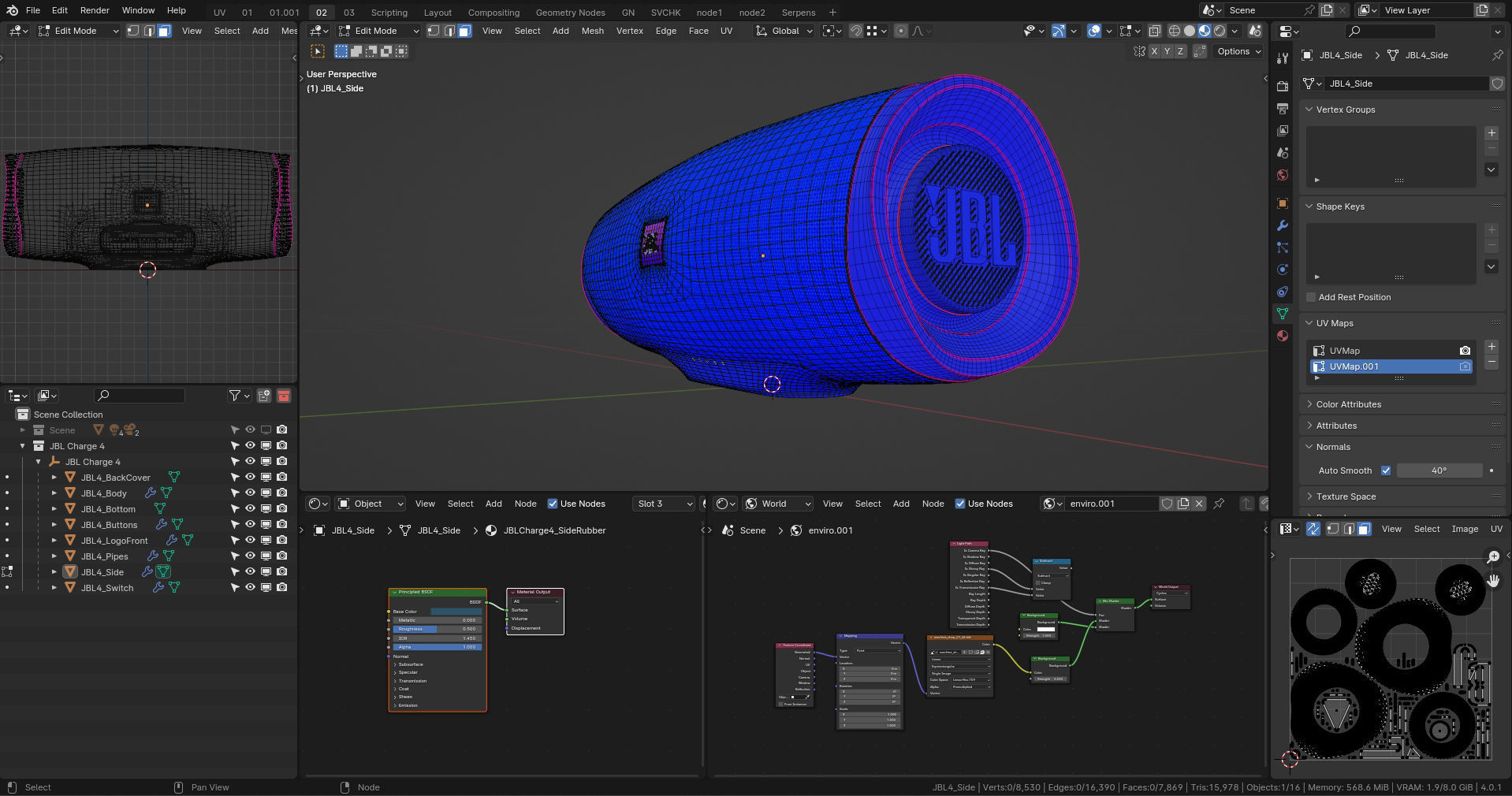Viewport: 1512px width, 796px height.
Task: Switch to material preview shading
Action: pos(1205,31)
